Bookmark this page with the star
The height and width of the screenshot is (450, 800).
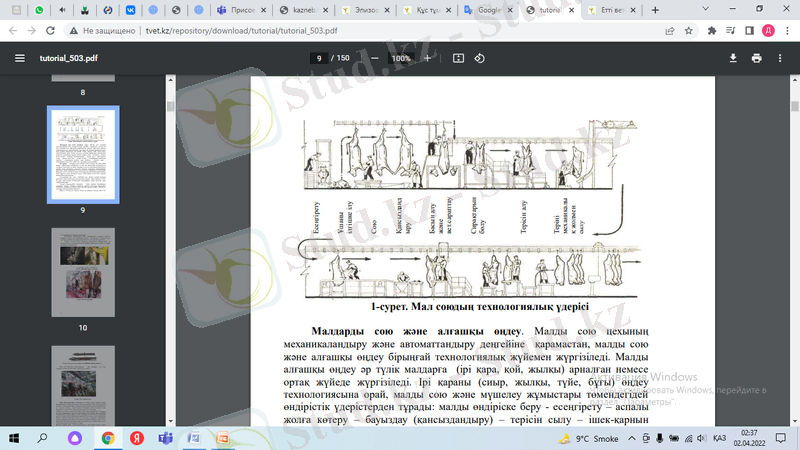[689, 31]
